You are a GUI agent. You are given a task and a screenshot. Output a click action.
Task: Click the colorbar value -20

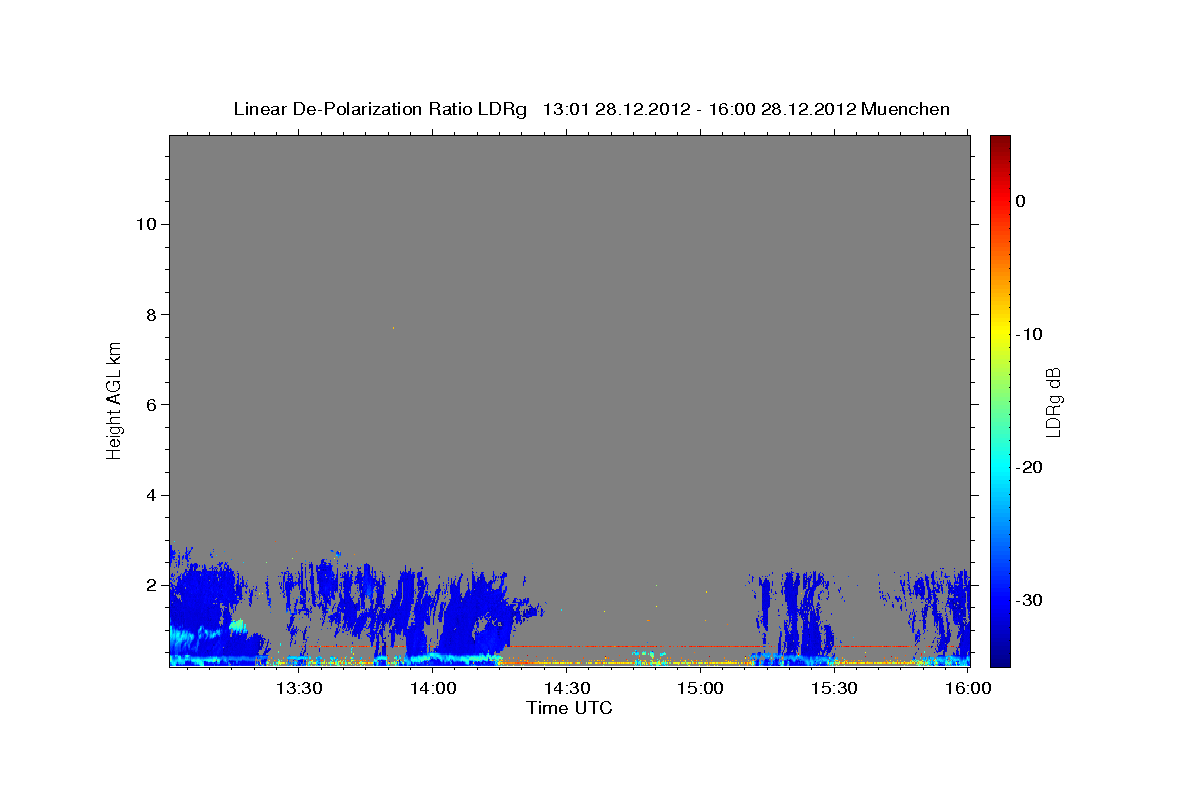pyautogui.click(x=1031, y=467)
